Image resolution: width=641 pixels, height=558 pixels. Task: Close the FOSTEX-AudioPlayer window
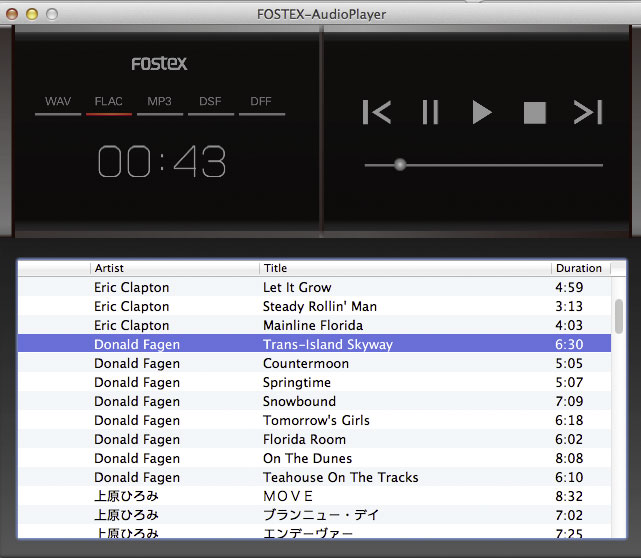12,14
